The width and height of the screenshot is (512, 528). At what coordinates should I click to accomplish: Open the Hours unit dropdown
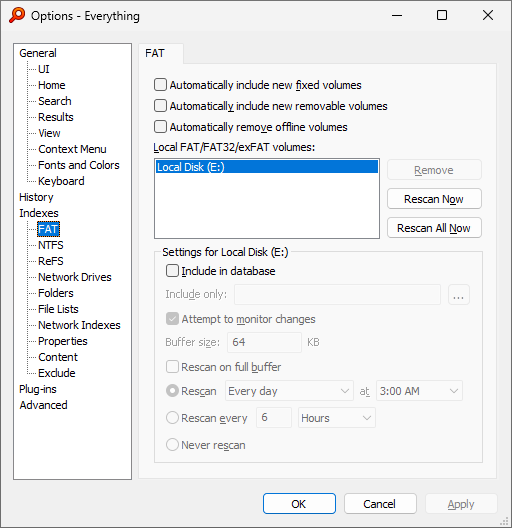click(337, 418)
